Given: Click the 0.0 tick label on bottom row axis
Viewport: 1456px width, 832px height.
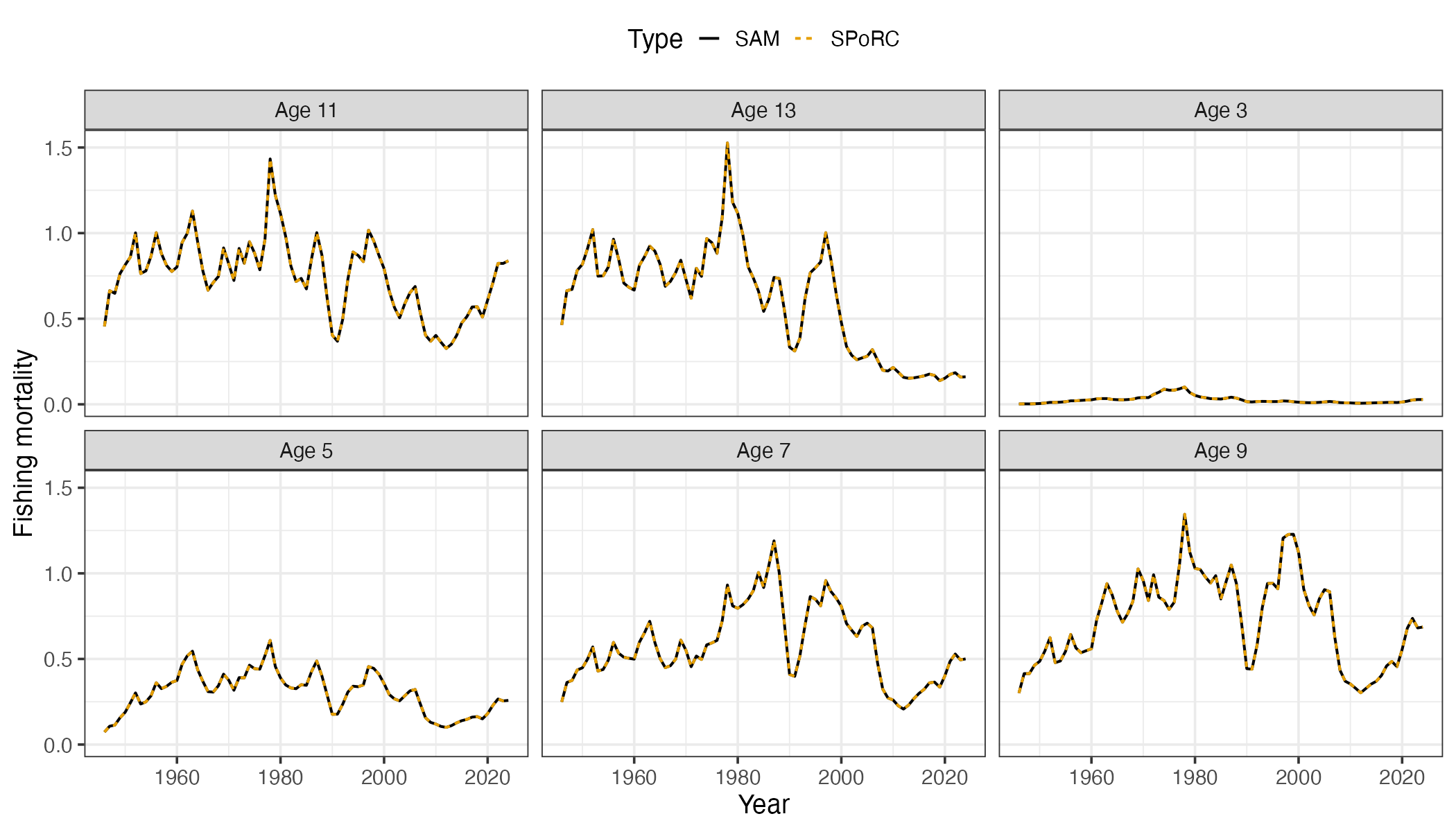Looking at the screenshot, I should point(58,745).
